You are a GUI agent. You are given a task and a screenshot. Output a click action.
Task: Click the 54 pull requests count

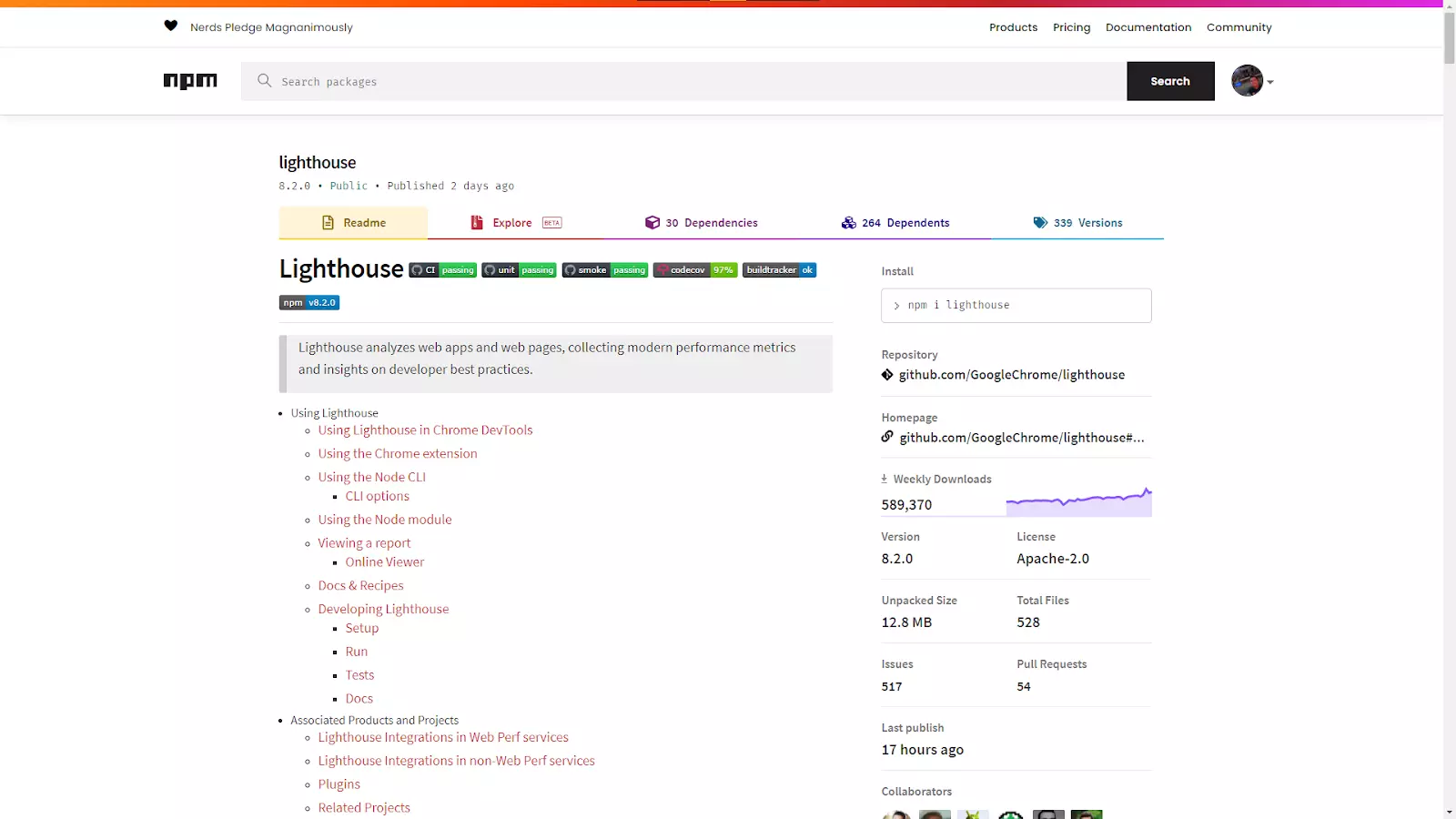(x=1024, y=687)
